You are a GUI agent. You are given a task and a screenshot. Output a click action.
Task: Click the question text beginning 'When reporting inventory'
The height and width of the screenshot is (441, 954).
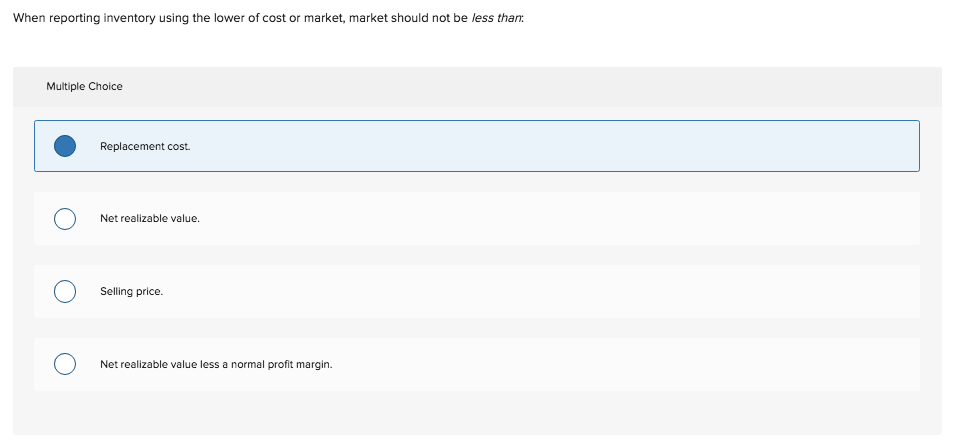268,18
